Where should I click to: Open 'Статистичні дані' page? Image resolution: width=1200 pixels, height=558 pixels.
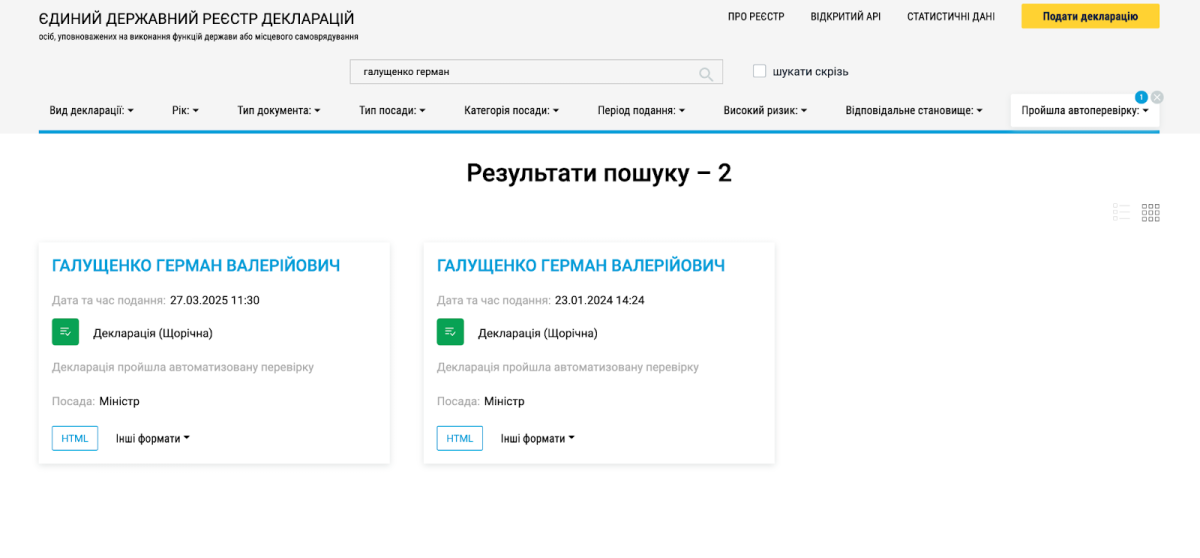(950, 17)
